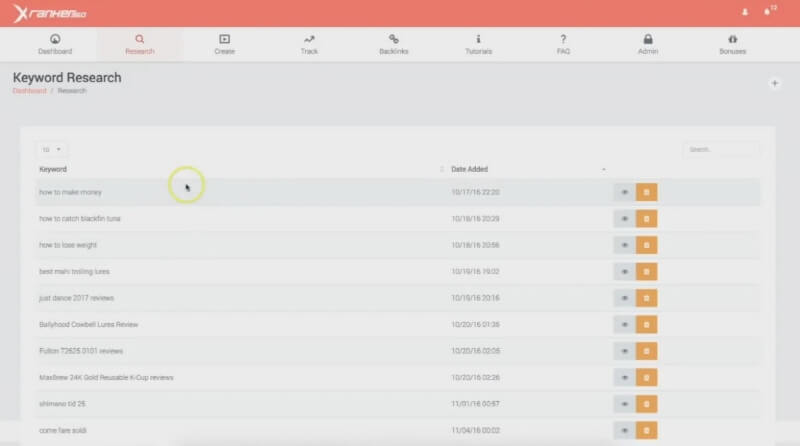800x446 pixels.
Task: Open the Bonuses section
Action: tap(733, 44)
